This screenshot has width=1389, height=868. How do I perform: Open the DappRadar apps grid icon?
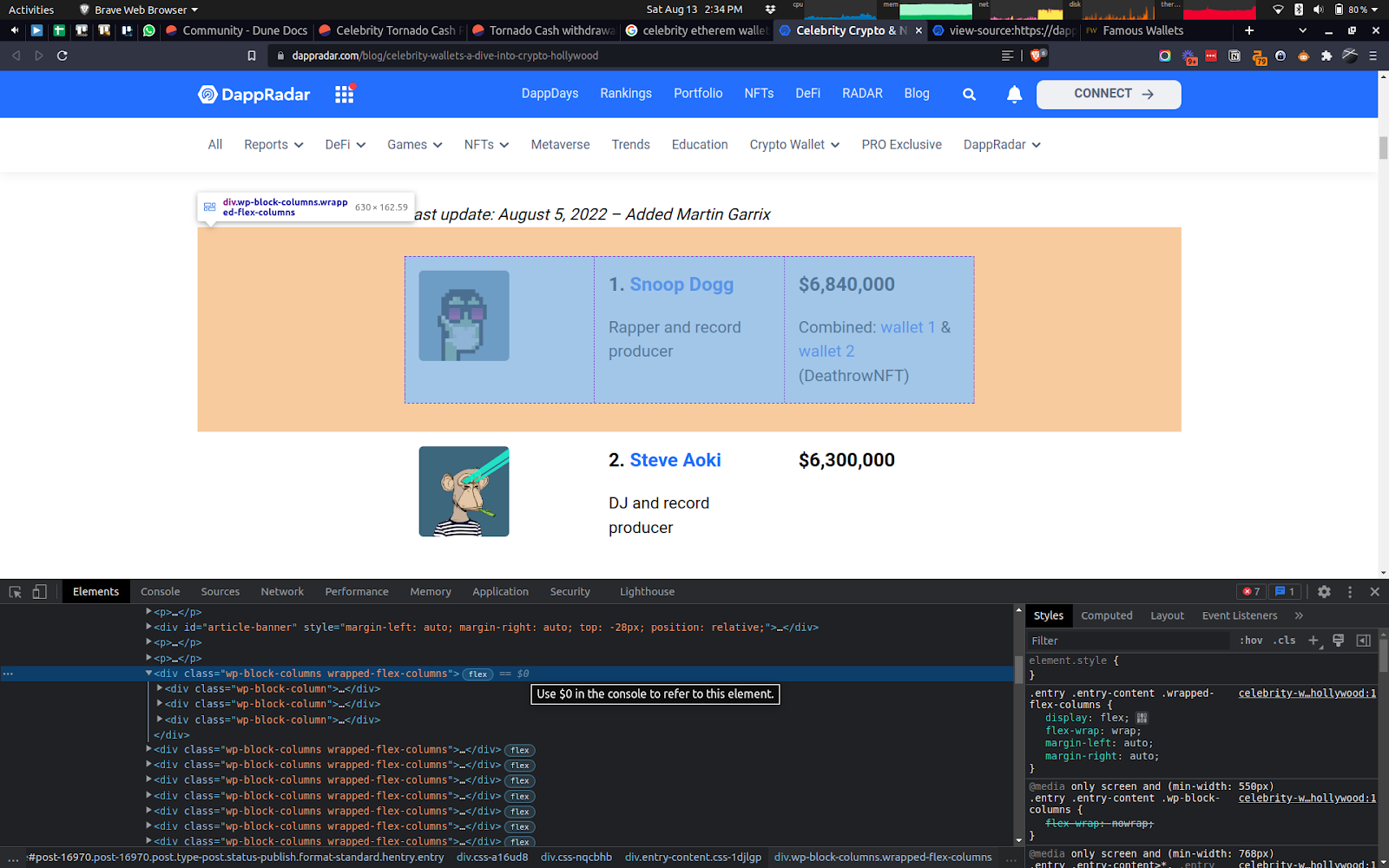[x=345, y=94]
